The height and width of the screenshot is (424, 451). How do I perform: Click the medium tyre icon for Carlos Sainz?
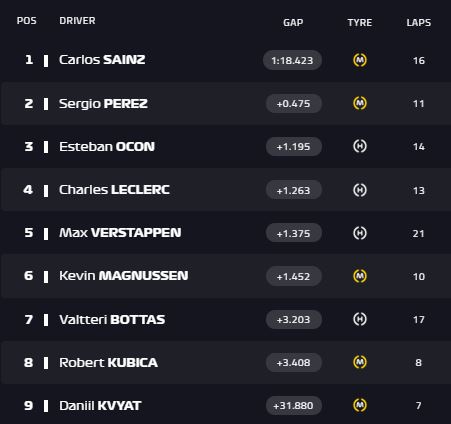coord(360,60)
